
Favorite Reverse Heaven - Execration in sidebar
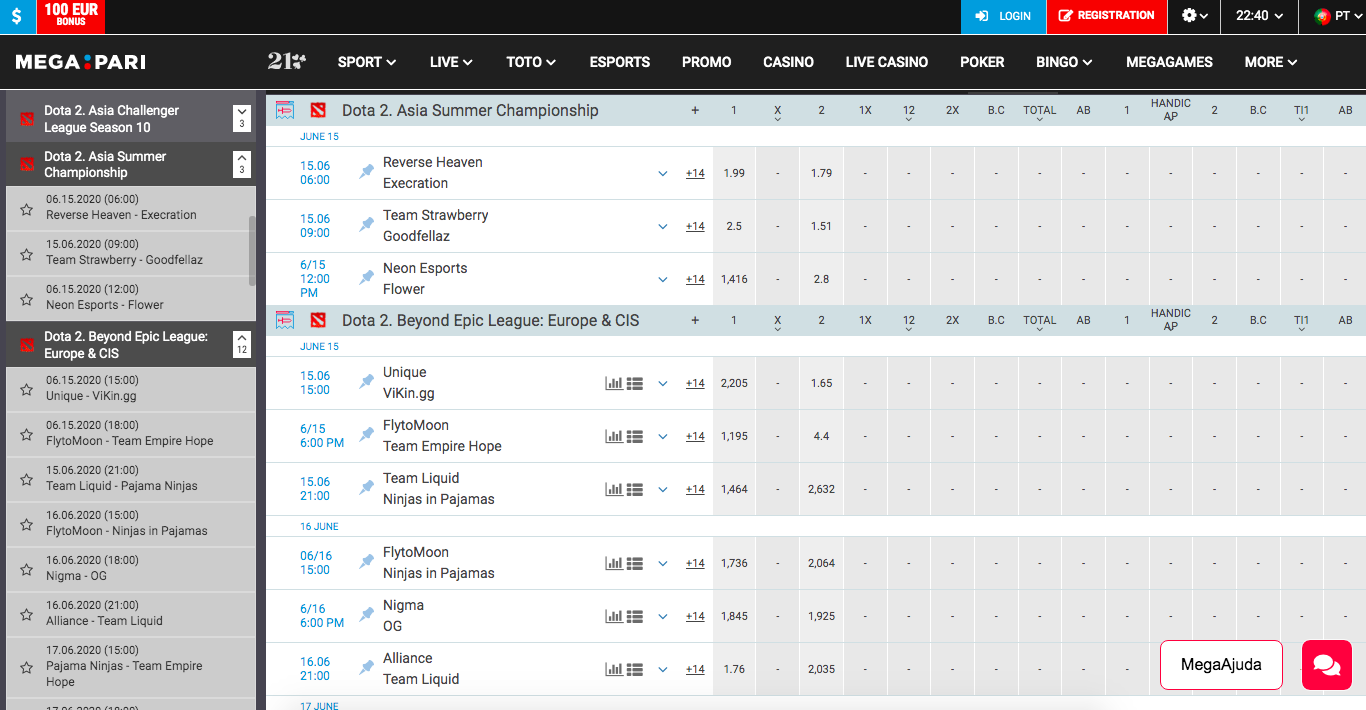coord(27,209)
